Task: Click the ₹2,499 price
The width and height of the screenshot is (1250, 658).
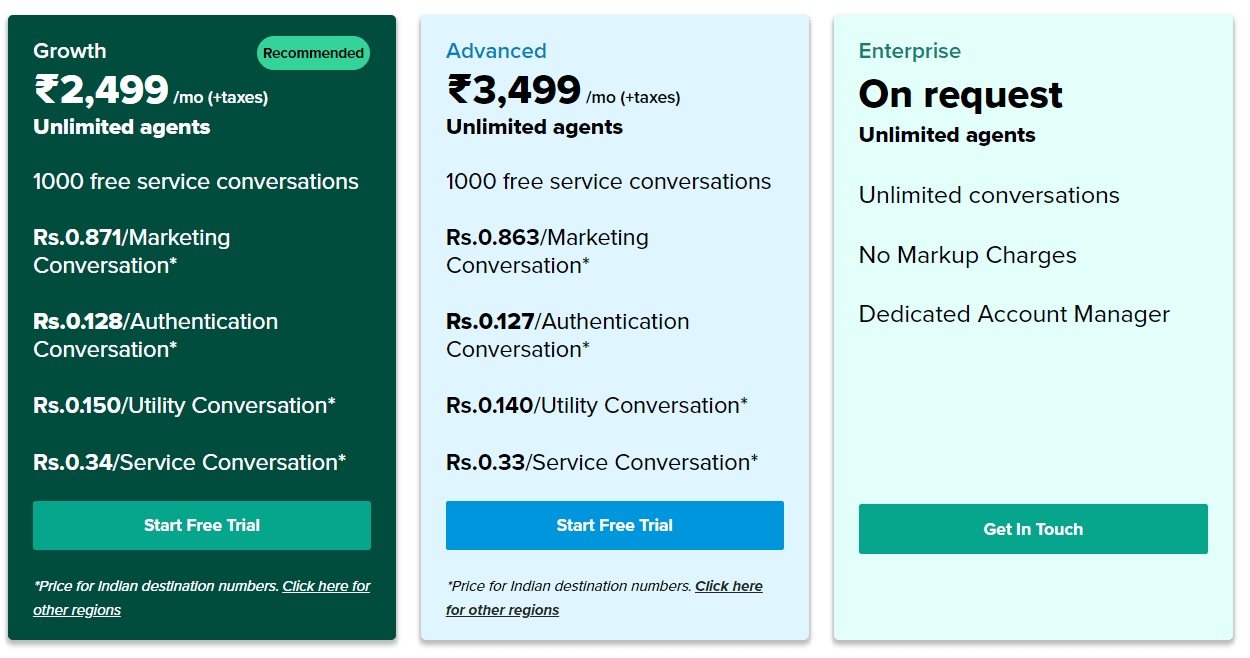Action: (x=102, y=90)
